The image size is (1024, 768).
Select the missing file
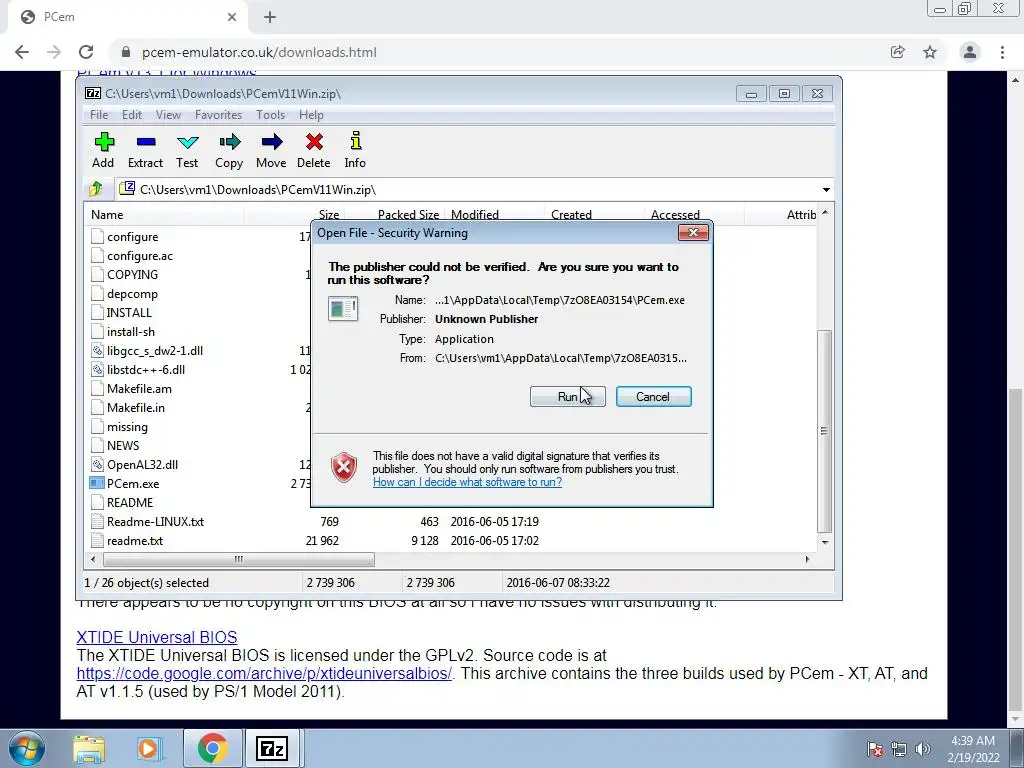point(127,426)
